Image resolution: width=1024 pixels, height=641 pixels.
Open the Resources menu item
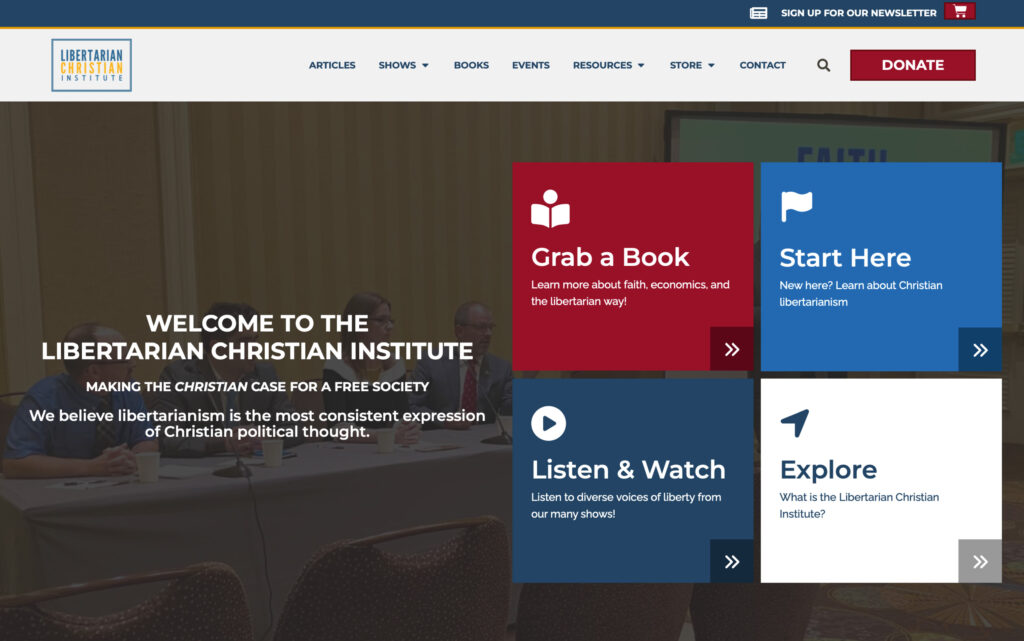pos(602,65)
